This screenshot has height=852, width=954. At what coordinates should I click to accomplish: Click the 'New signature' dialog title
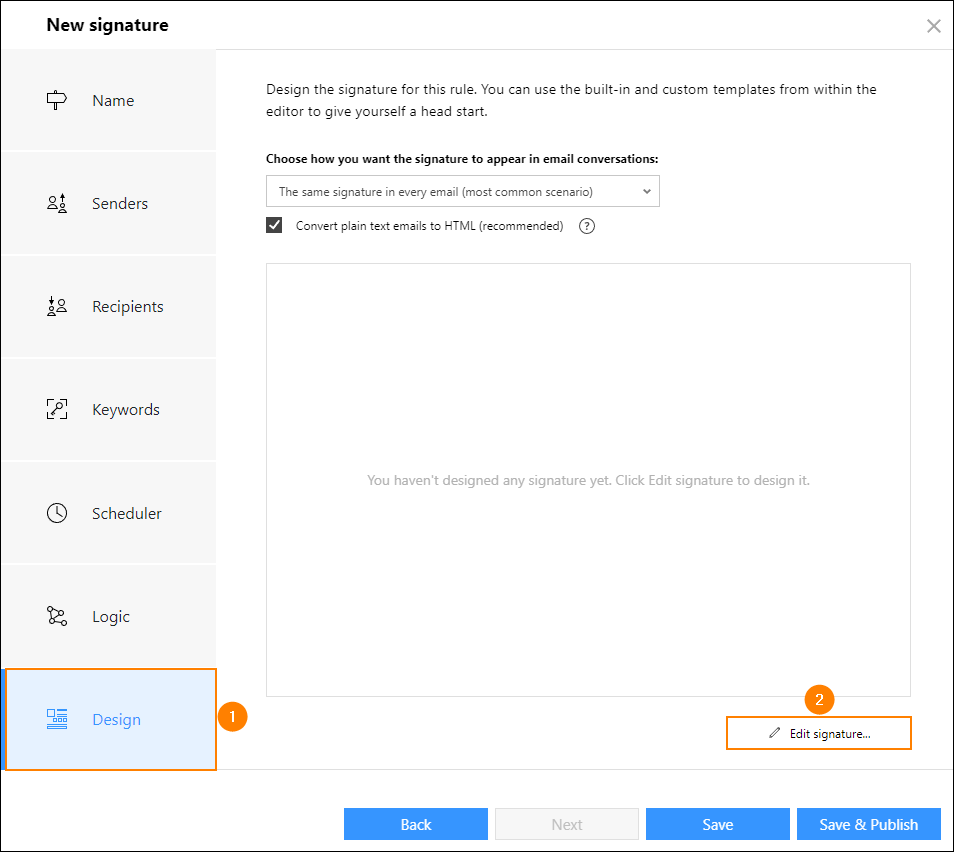tap(107, 25)
